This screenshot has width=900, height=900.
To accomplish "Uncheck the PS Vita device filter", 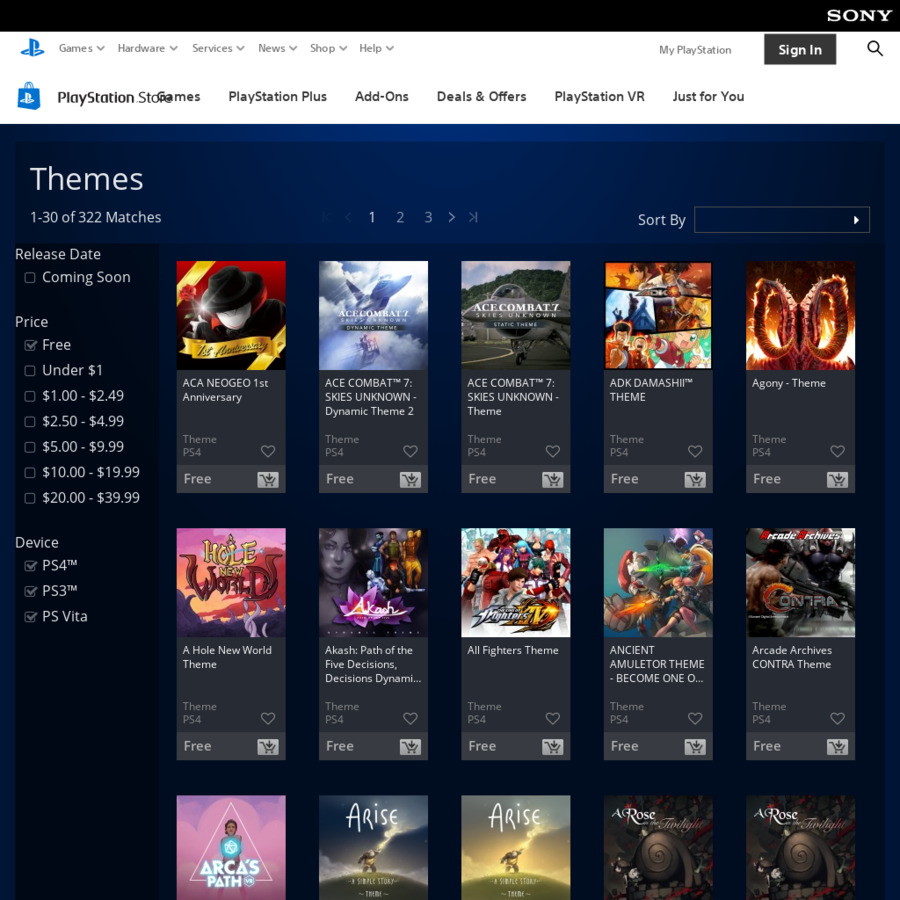I will (30, 617).
